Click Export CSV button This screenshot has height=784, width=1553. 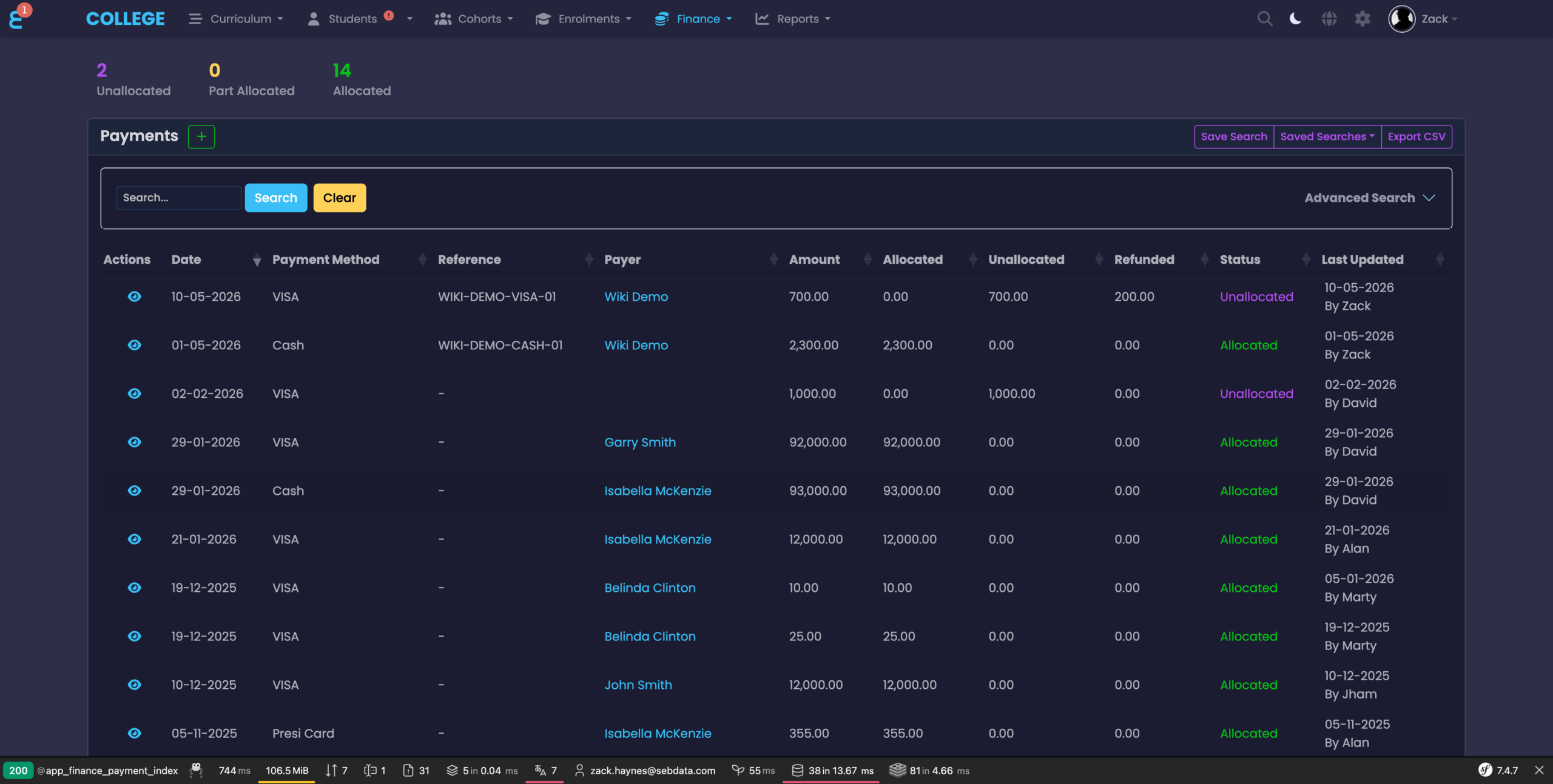click(1417, 136)
